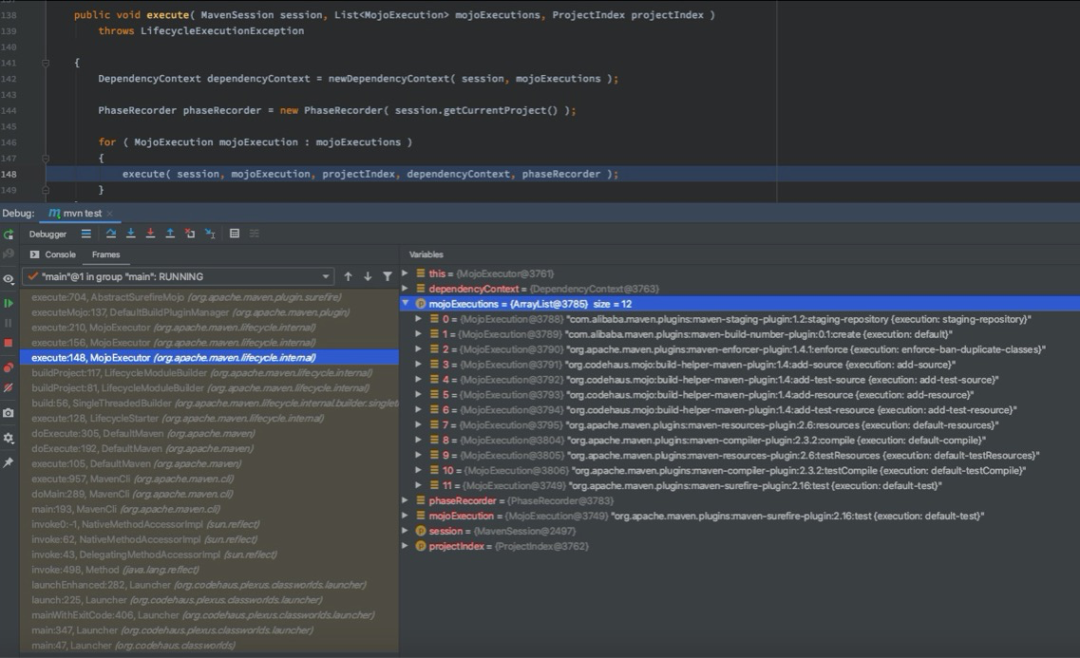Switch to the Console tab
The height and width of the screenshot is (658, 1080).
click(59, 255)
